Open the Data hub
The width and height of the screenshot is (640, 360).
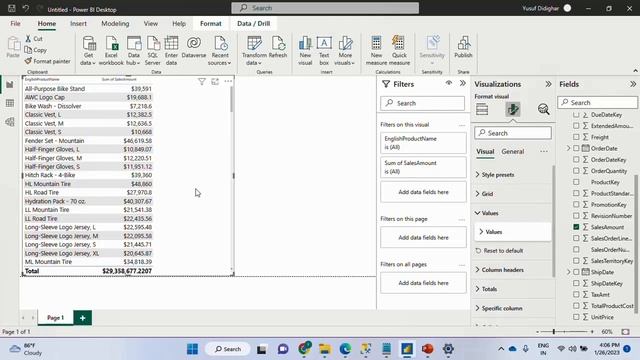133,50
